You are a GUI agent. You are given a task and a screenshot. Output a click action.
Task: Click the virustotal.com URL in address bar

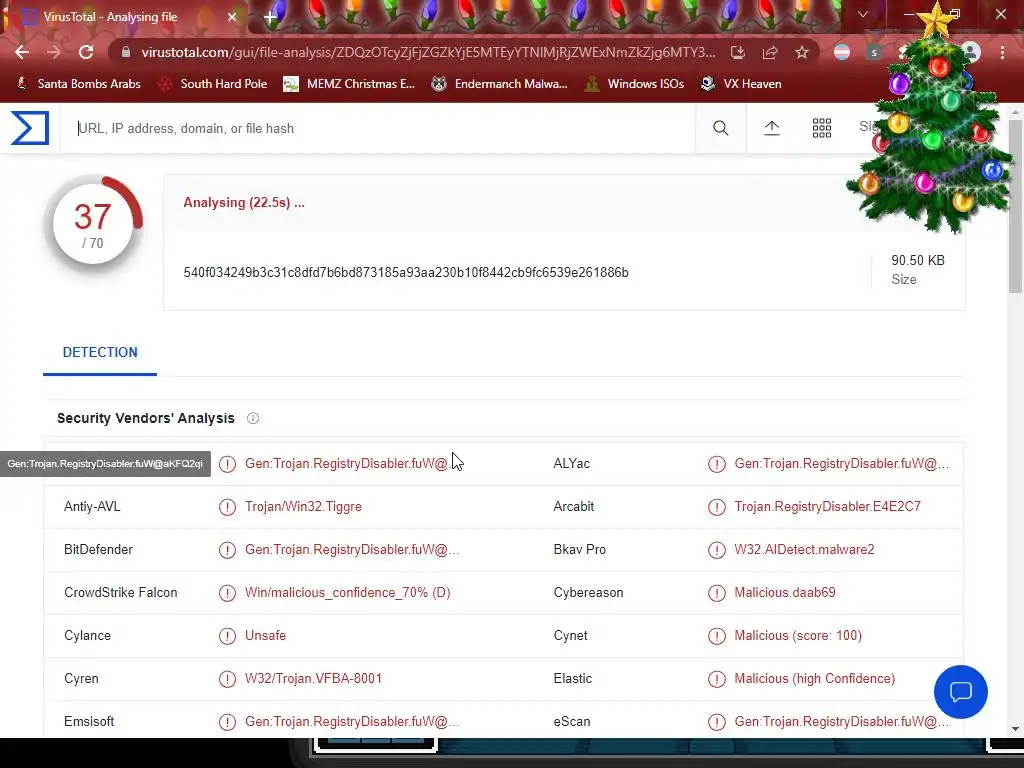pos(428,52)
